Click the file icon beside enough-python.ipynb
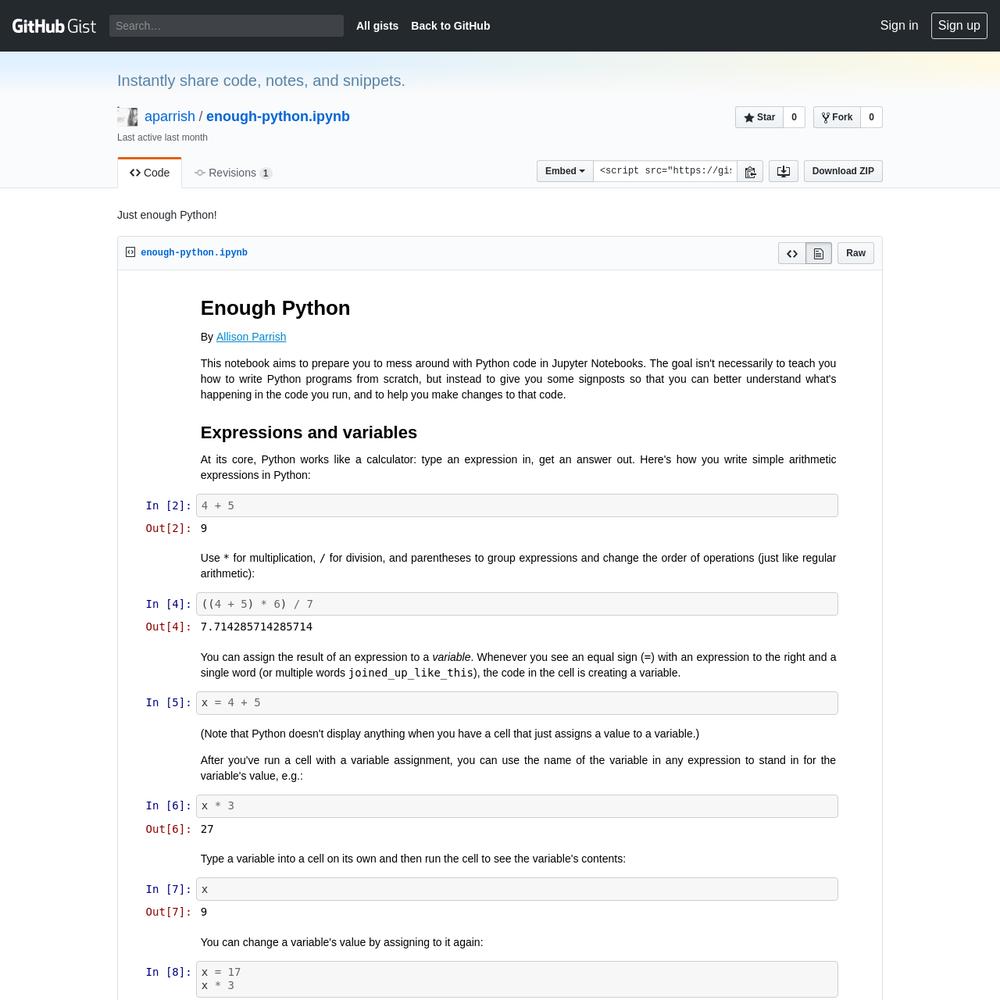The image size is (1000, 1000). (130, 252)
